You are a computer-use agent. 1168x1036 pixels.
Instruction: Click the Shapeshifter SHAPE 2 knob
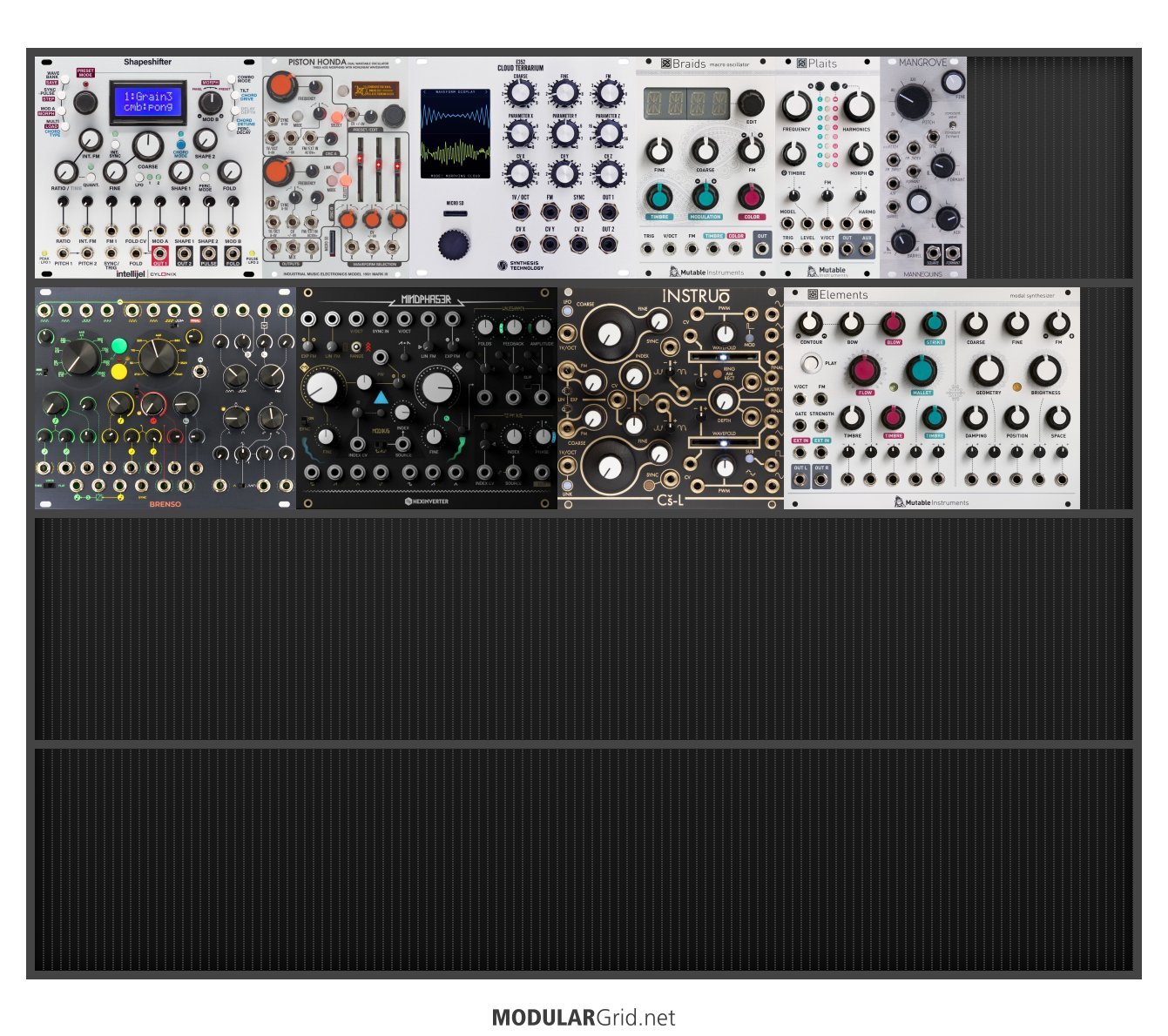(205, 139)
